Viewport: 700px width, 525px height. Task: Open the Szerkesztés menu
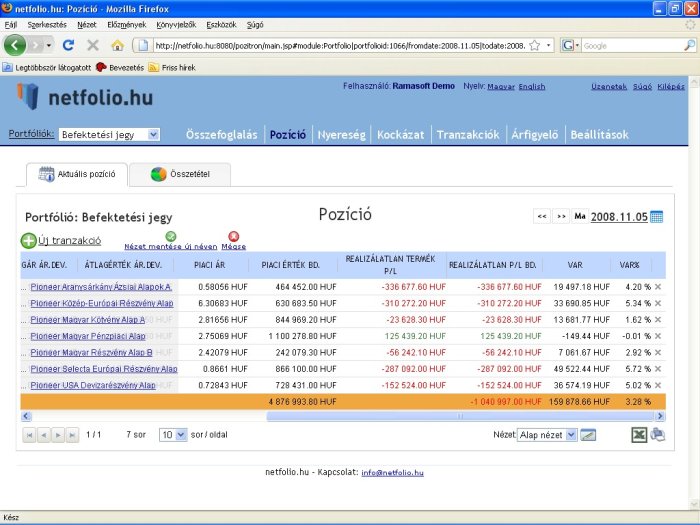point(47,25)
